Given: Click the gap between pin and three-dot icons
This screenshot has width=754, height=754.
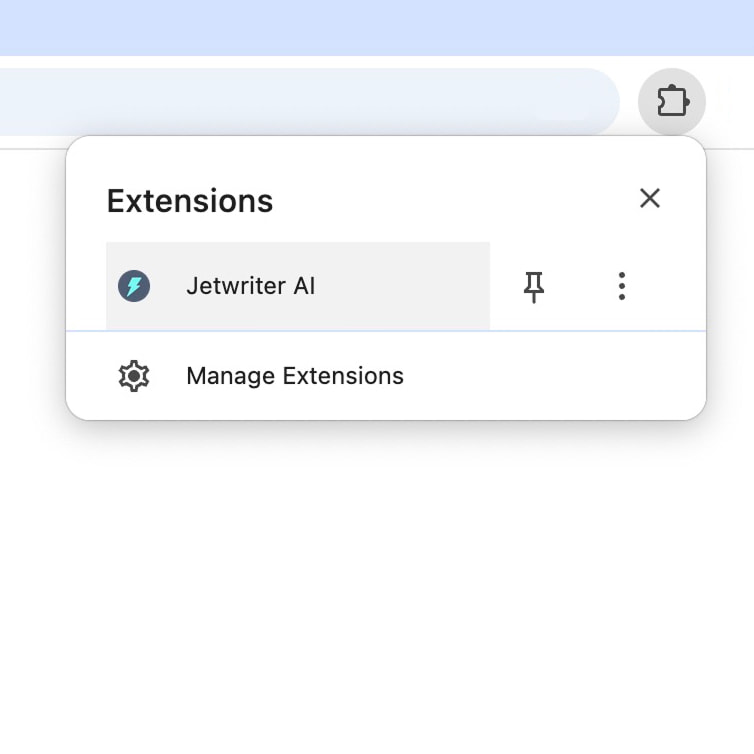Looking at the screenshot, I should point(578,287).
